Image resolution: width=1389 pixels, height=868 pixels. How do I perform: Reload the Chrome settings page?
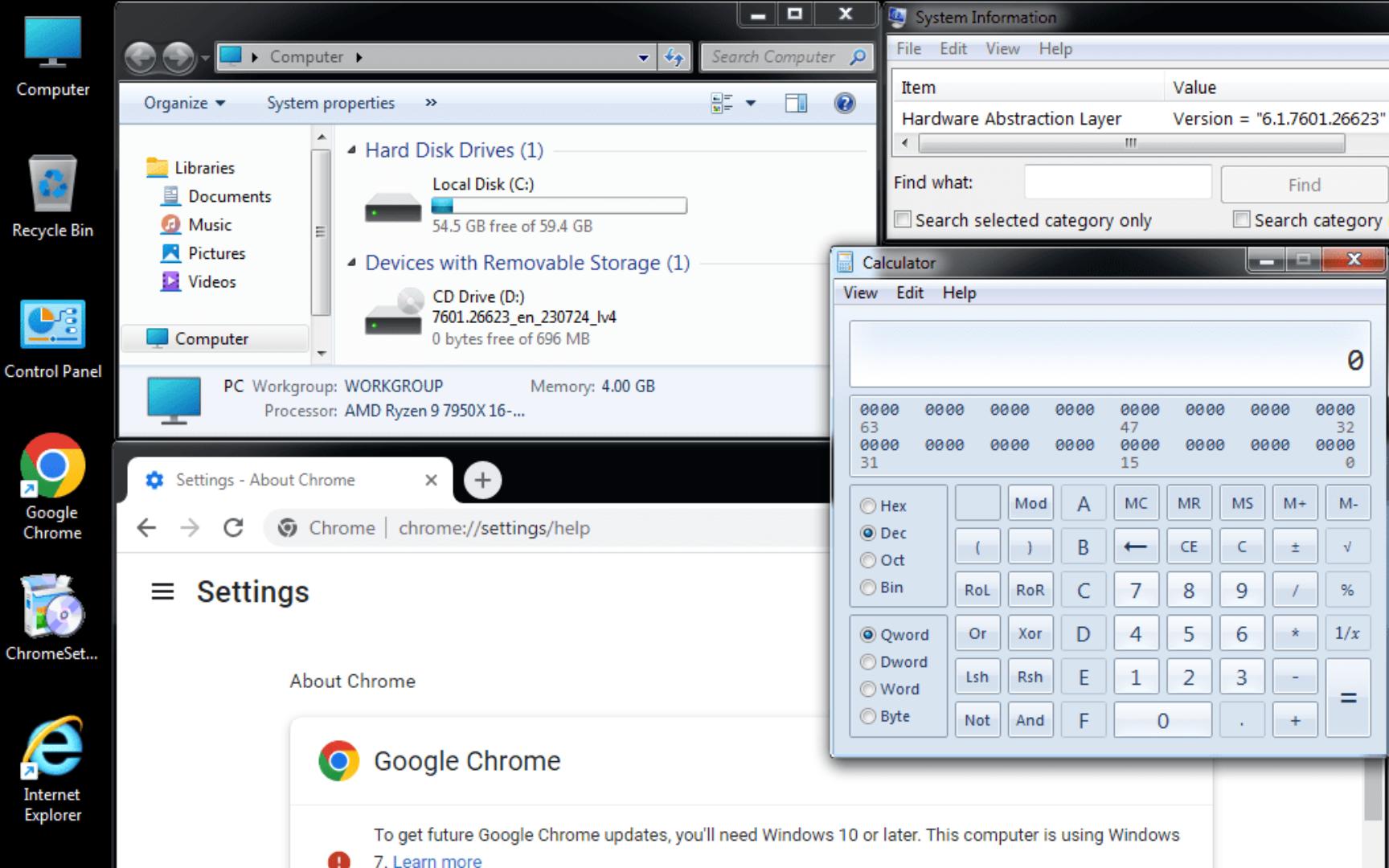point(233,528)
